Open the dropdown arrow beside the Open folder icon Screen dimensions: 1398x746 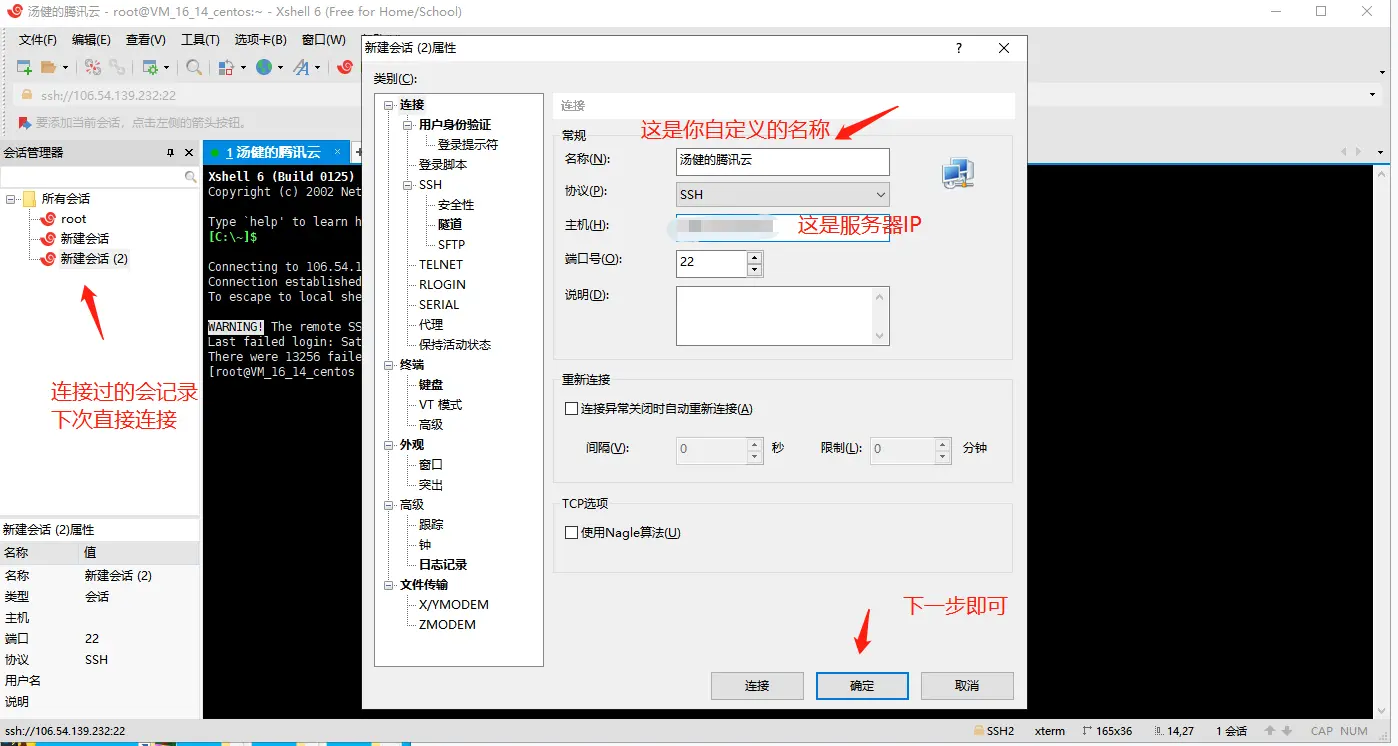(65, 68)
